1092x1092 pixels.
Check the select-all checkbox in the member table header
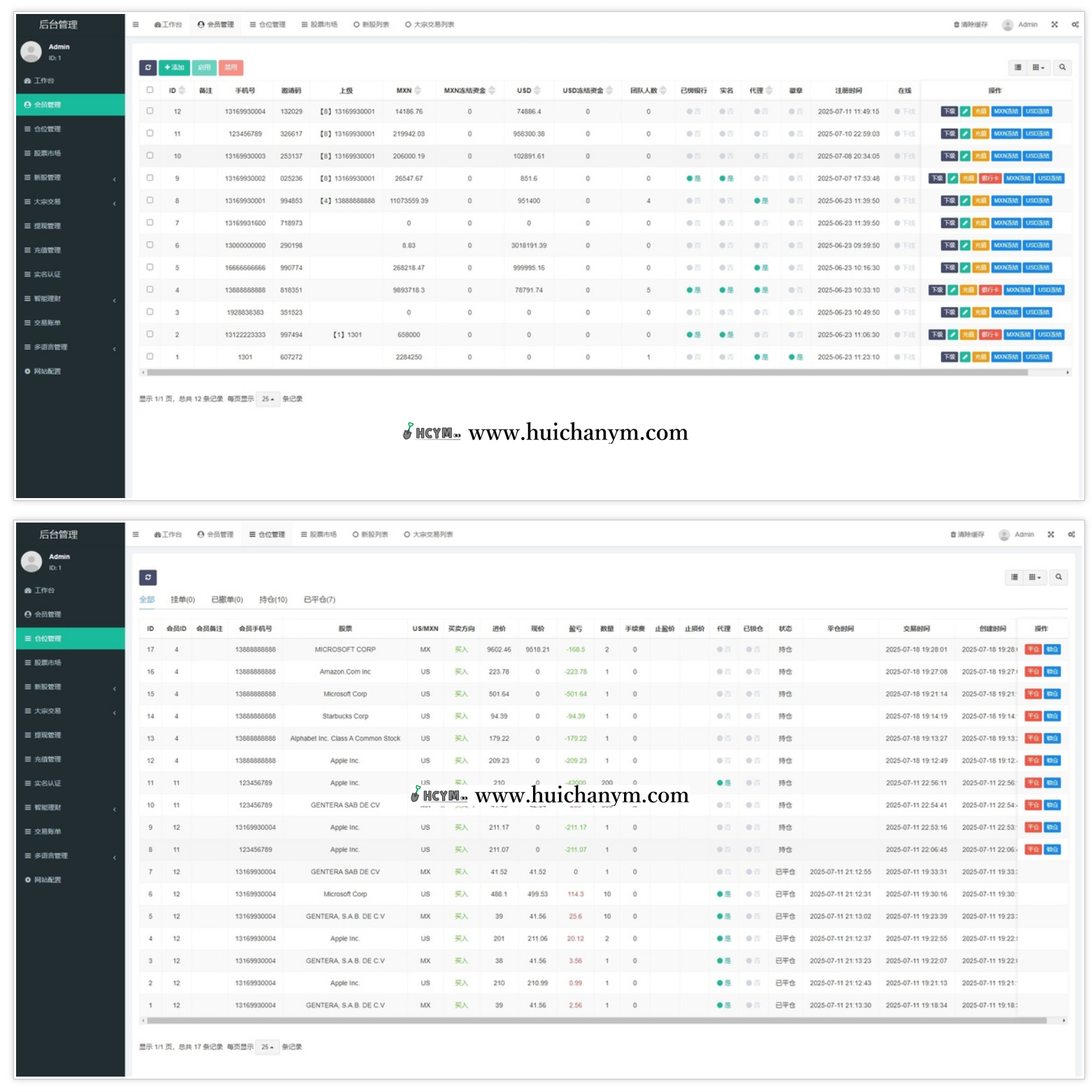[x=150, y=90]
